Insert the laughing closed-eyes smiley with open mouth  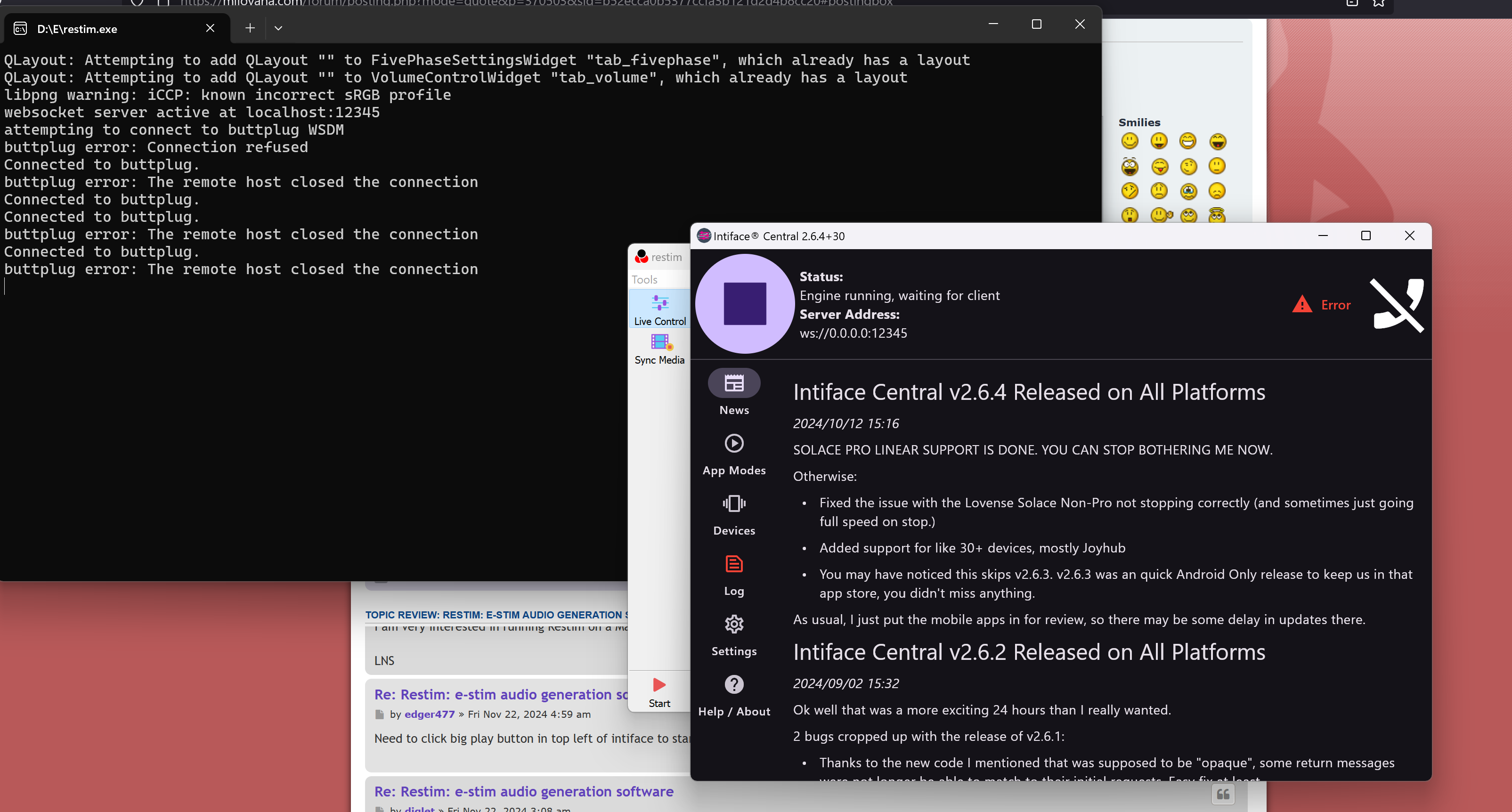click(1218, 141)
